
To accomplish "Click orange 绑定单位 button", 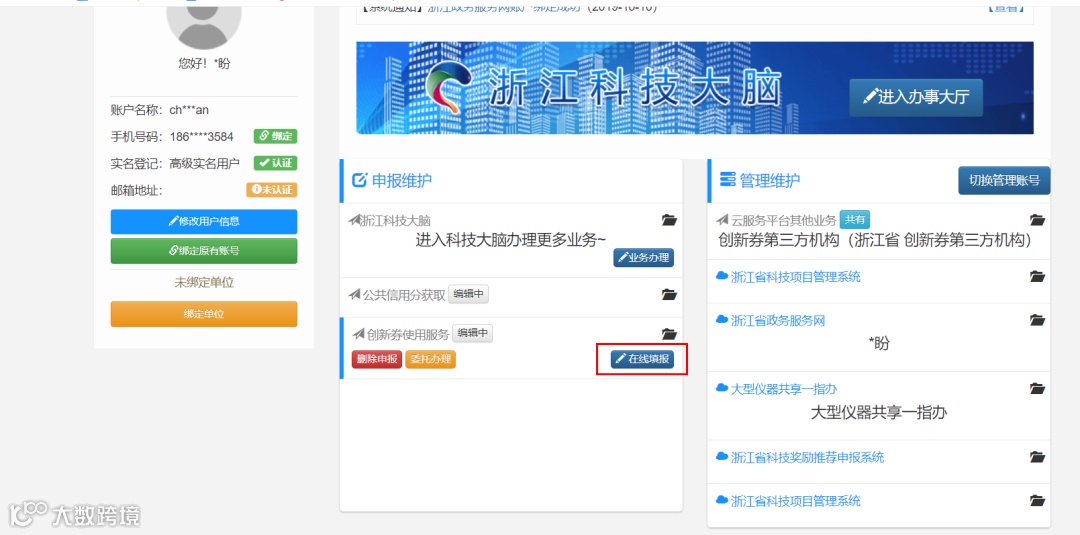I will pos(204,314).
